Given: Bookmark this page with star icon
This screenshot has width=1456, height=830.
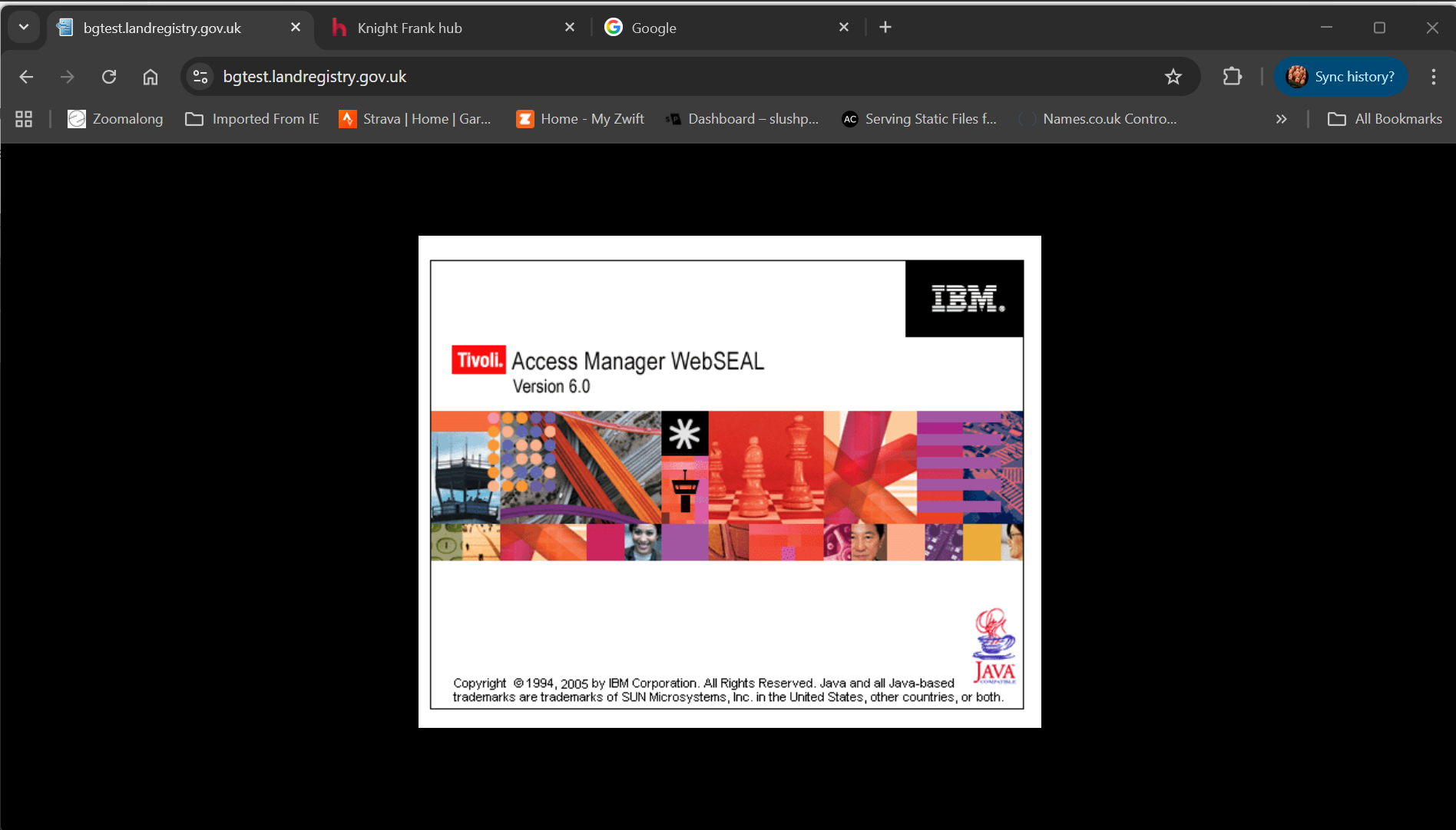Looking at the screenshot, I should [1173, 77].
